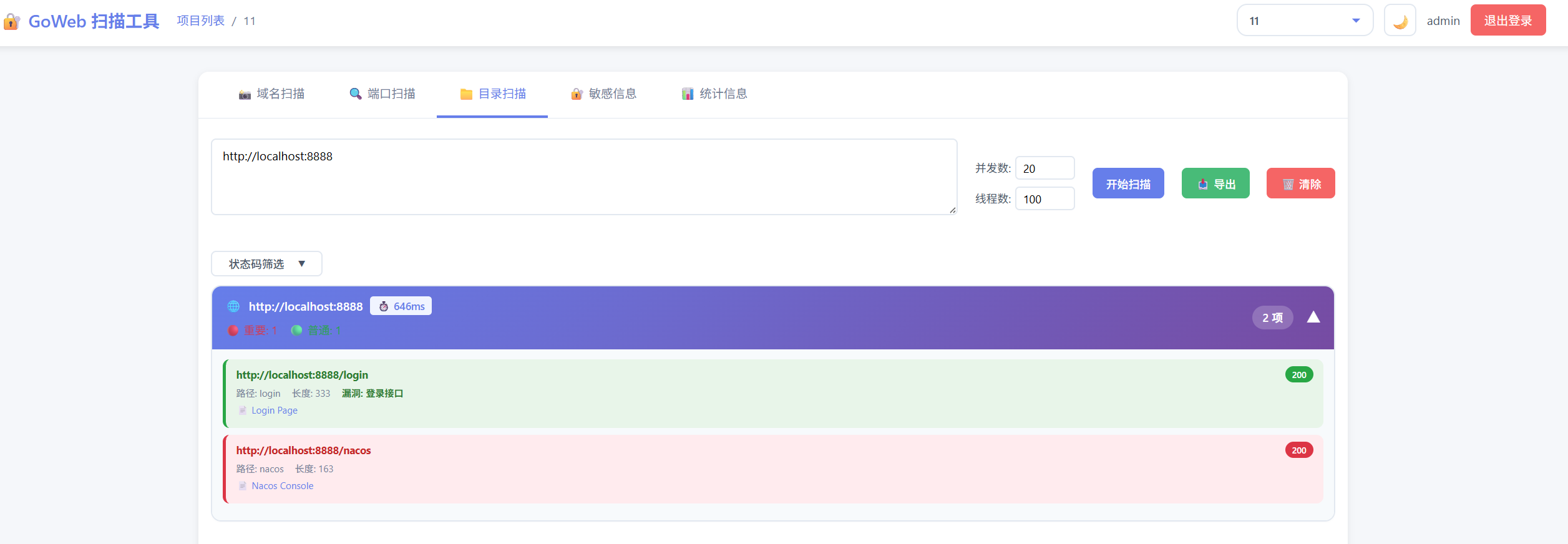
Task: Click the red 清除 clear button
Action: (x=1300, y=184)
